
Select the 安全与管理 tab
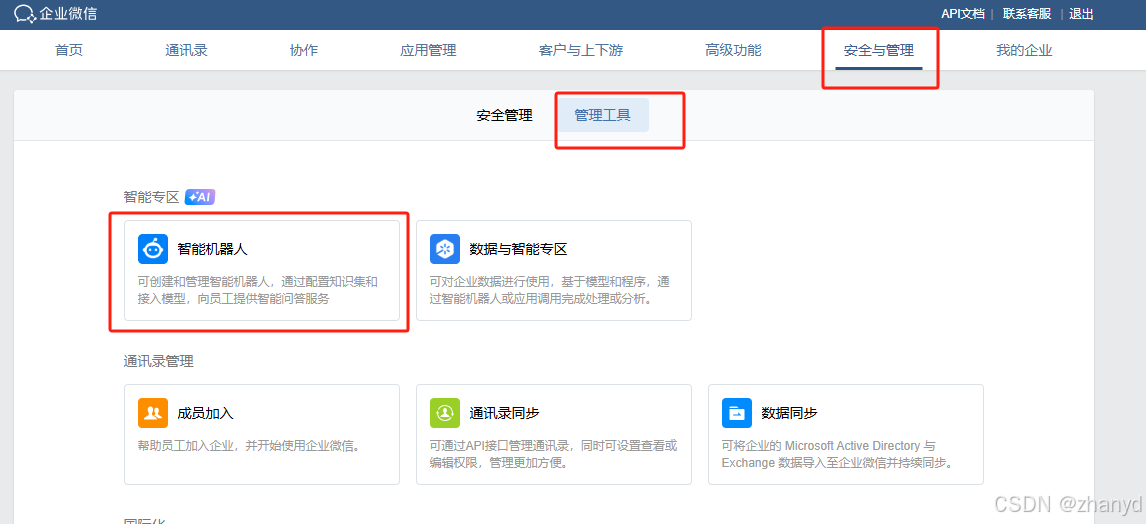coord(879,50)
